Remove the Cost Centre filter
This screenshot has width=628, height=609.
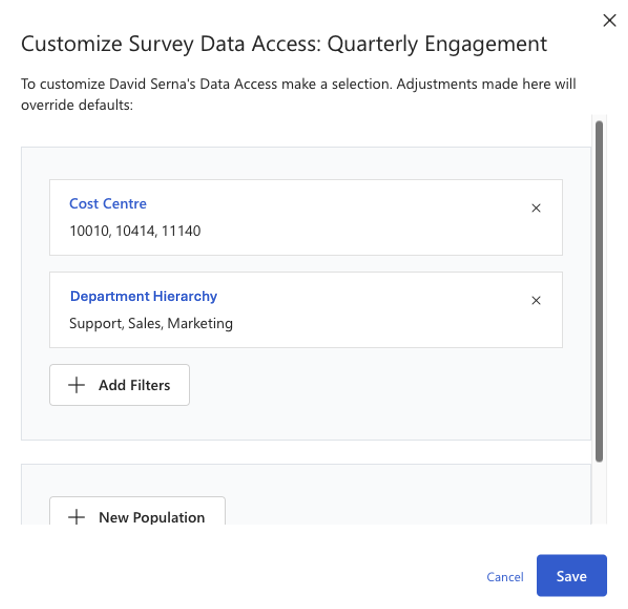click(536, 208)
